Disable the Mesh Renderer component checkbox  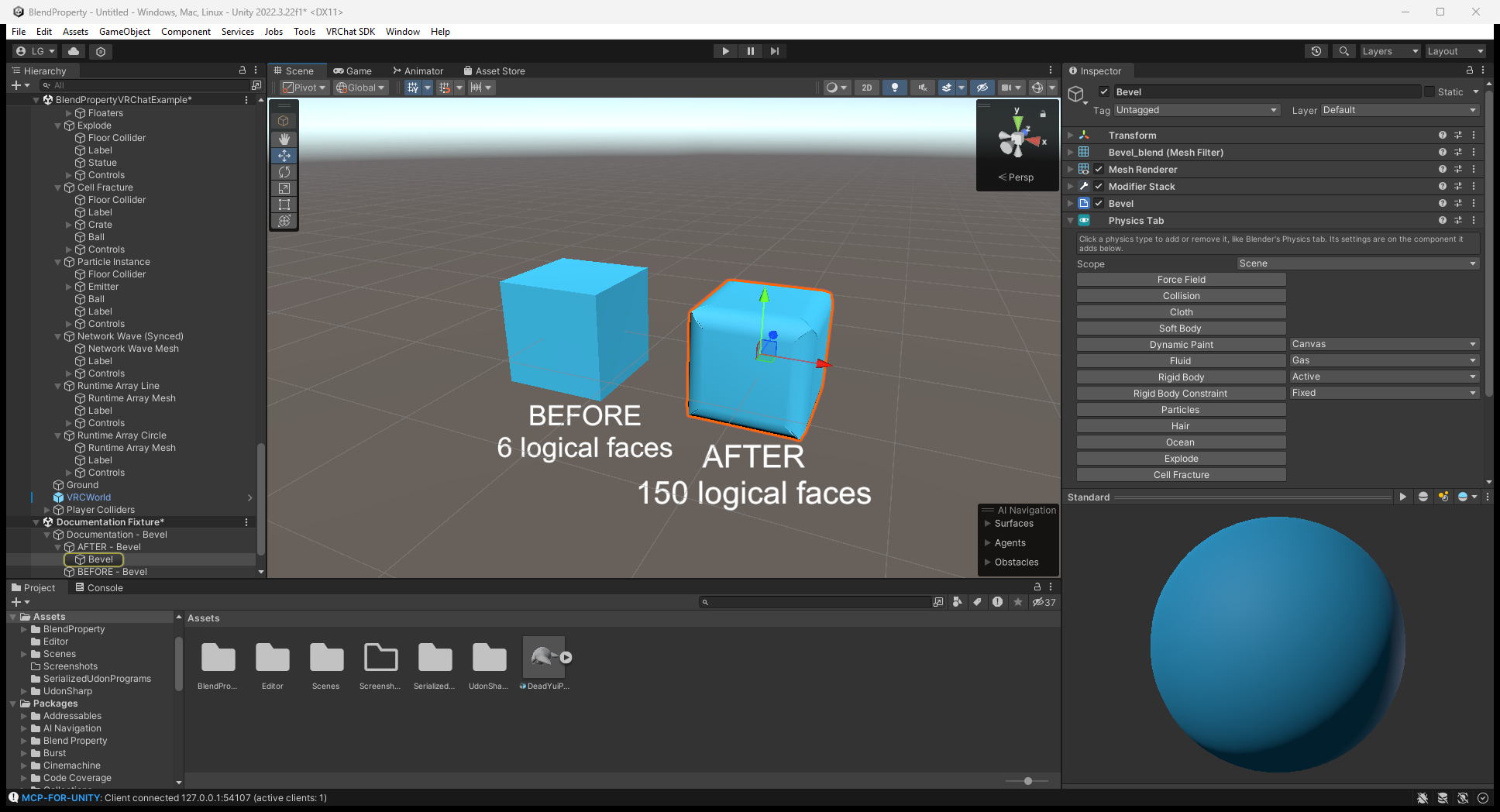tap(1099, 169)
